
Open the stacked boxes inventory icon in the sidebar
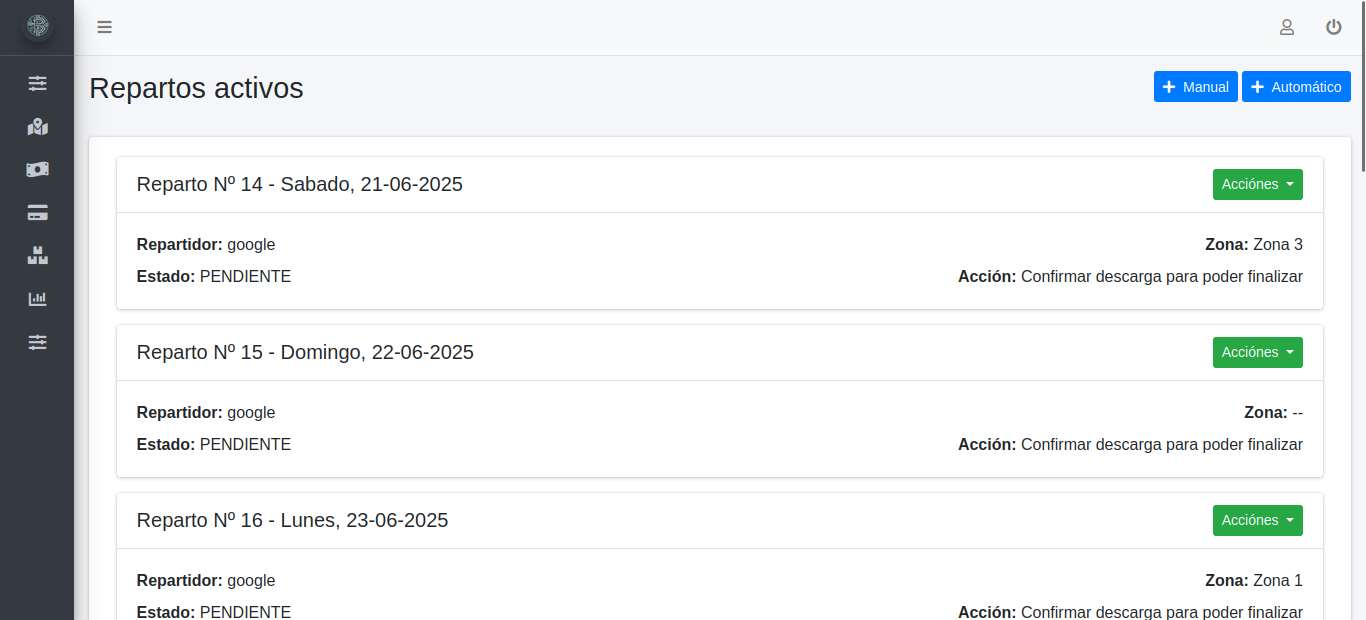pyautogui.click(x=37, y=256)
